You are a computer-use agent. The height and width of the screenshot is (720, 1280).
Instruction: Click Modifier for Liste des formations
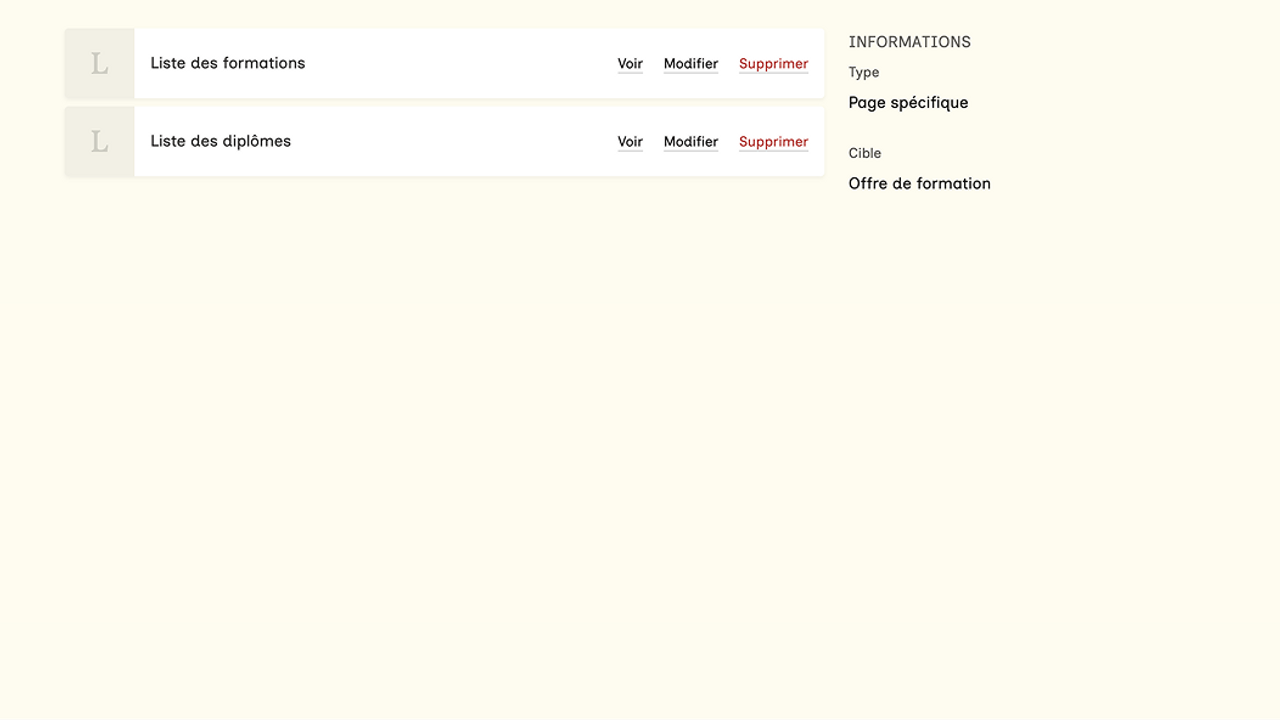coord(691,64)
